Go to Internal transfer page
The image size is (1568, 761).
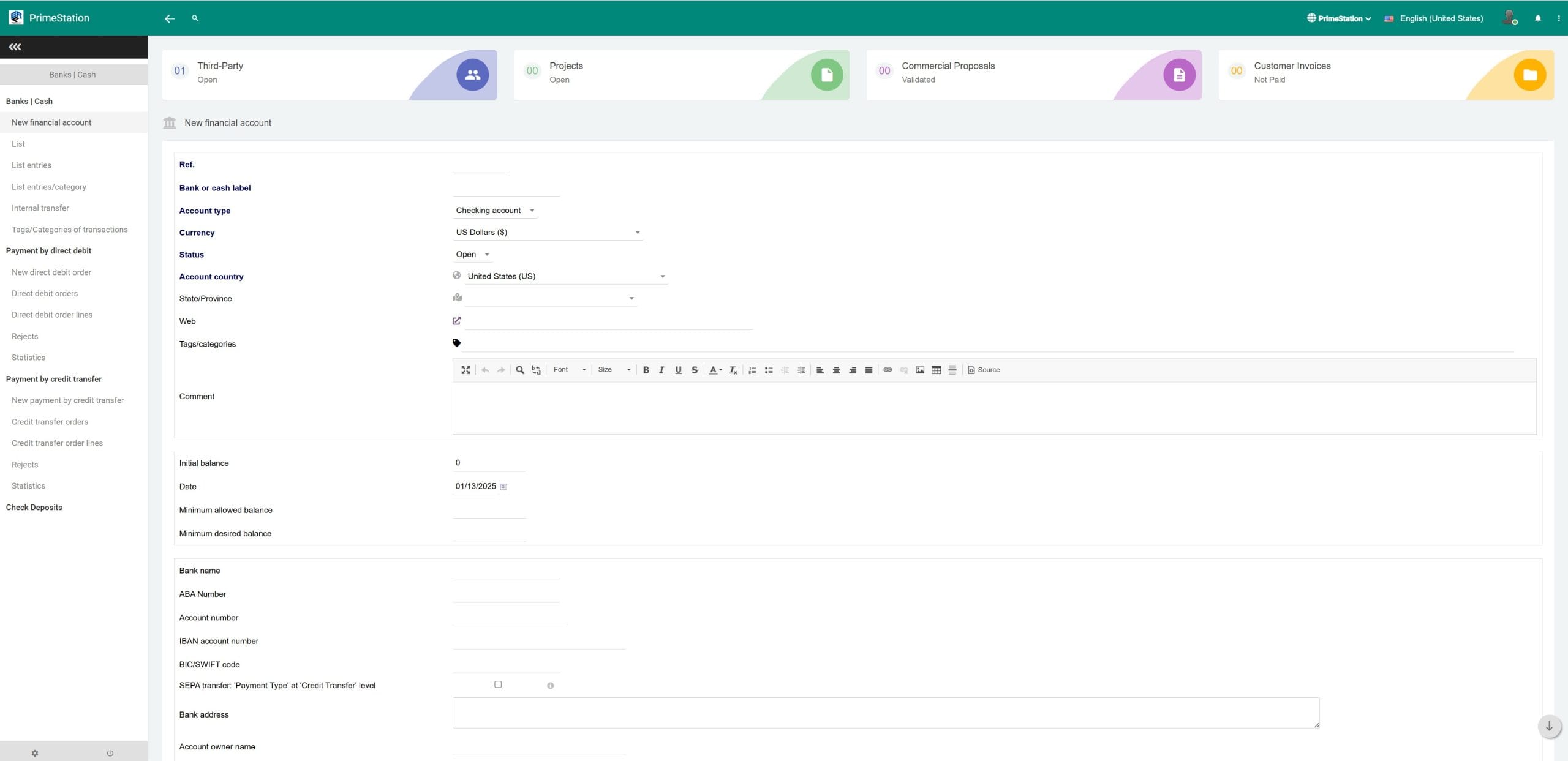click(x=40, y=208)
